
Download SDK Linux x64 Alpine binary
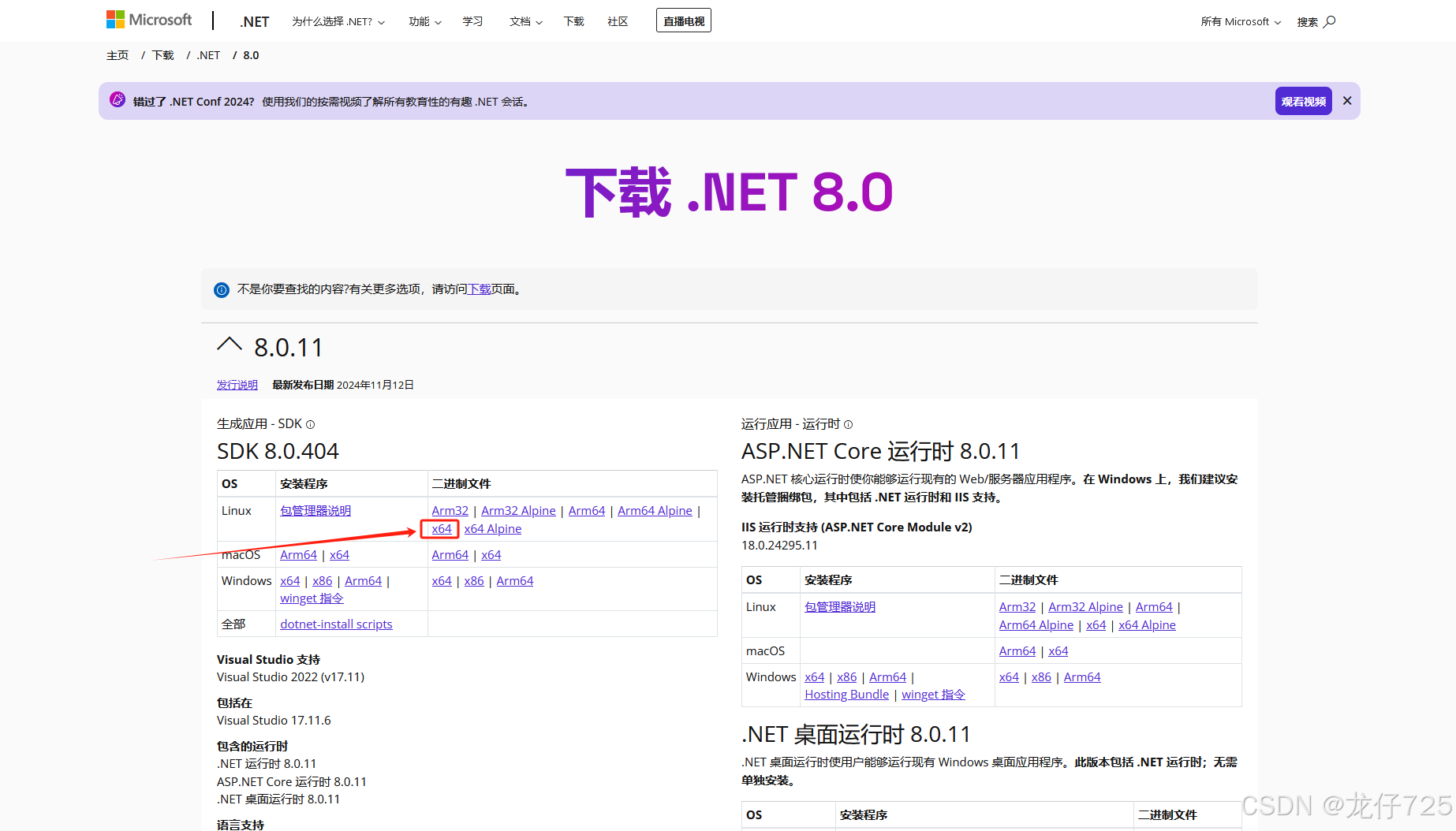493,529
